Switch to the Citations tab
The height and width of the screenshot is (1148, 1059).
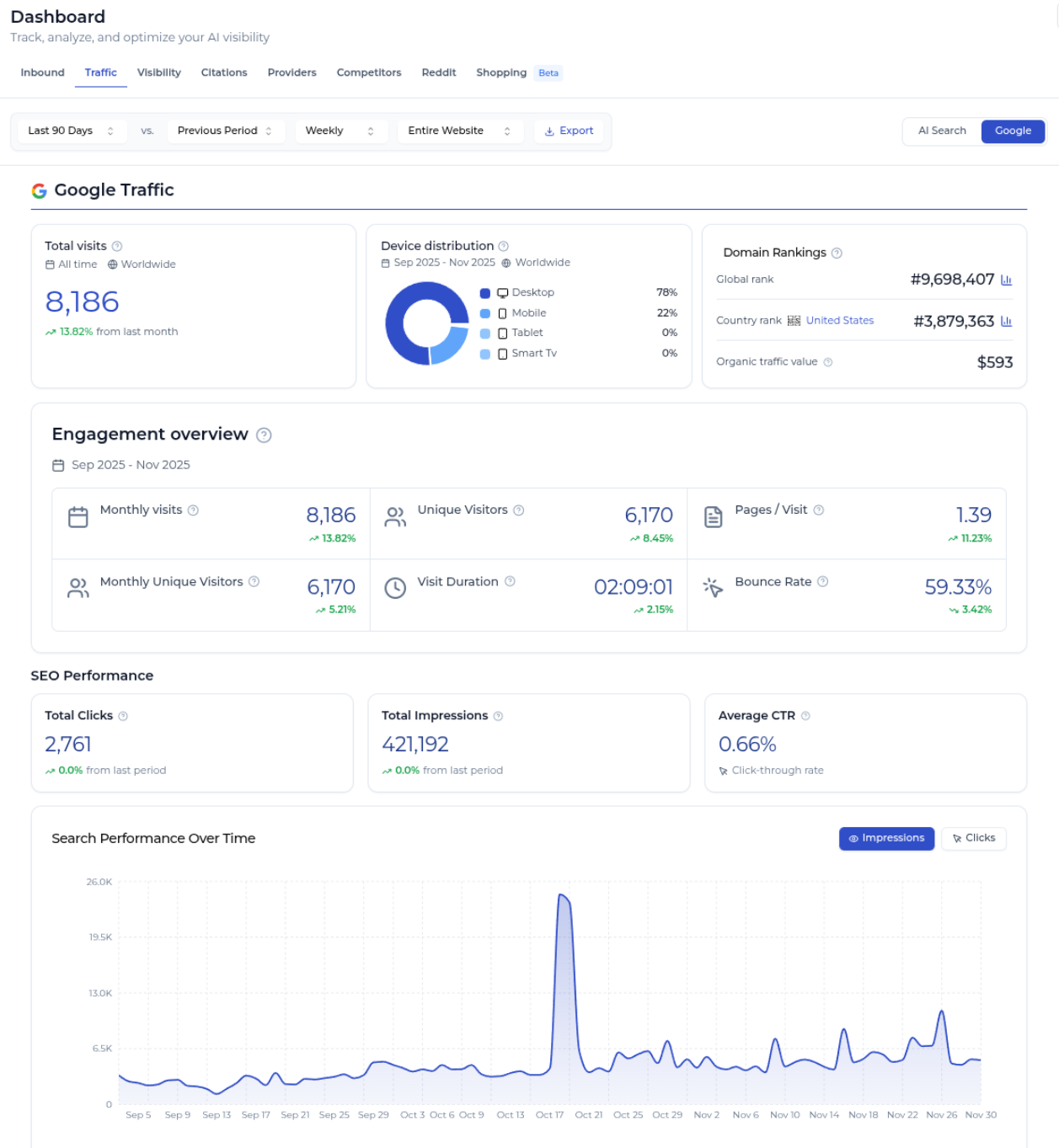click(224, 72)
